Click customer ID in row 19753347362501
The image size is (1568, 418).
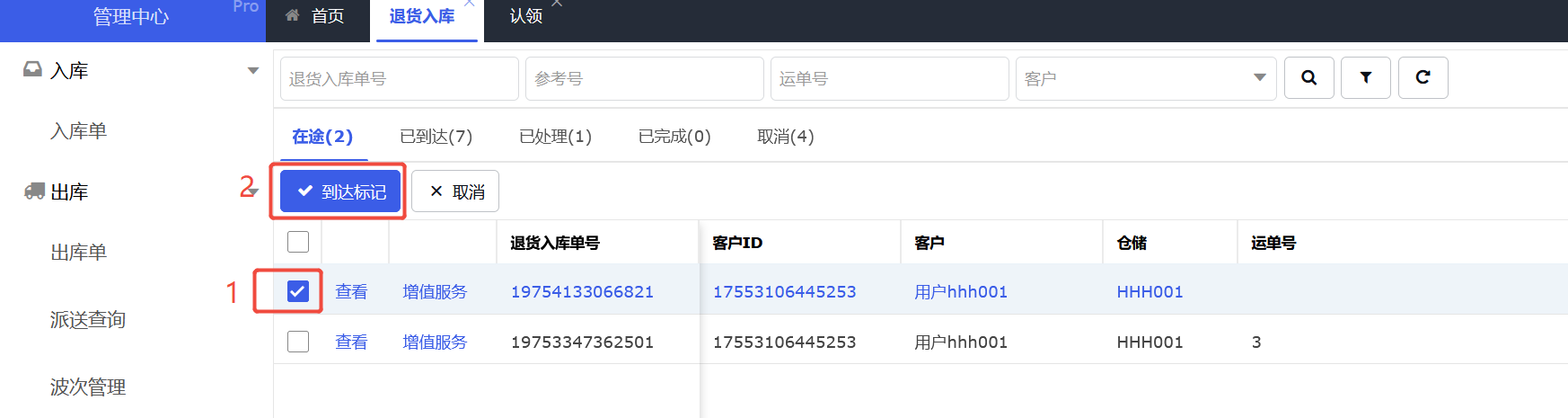point(784,342)
